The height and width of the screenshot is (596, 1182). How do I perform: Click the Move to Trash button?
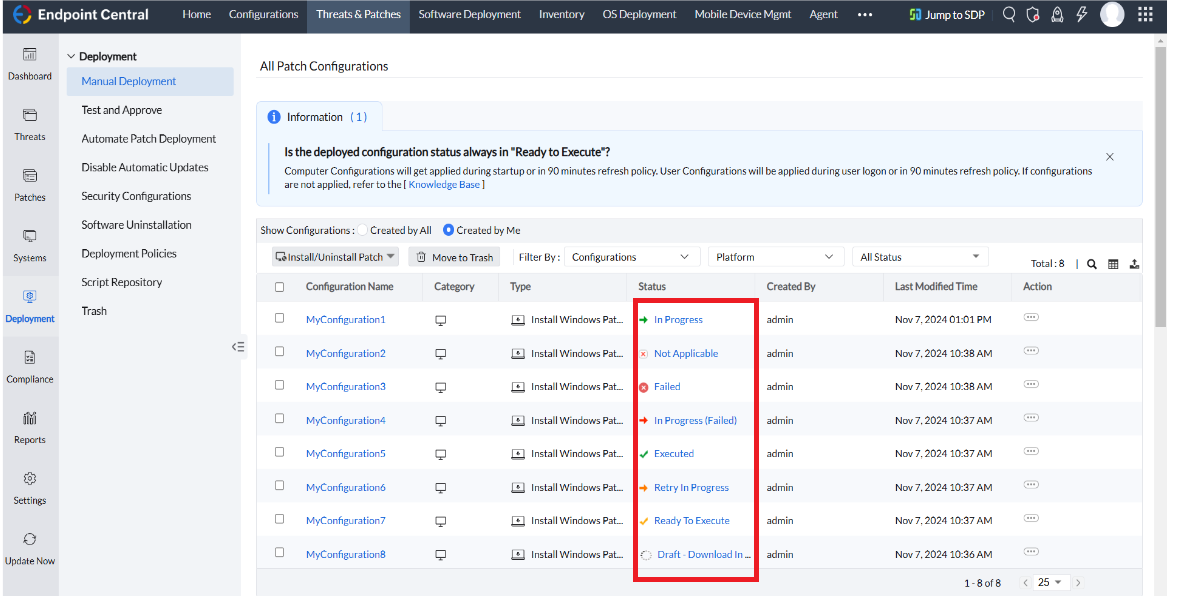point(455,257)
